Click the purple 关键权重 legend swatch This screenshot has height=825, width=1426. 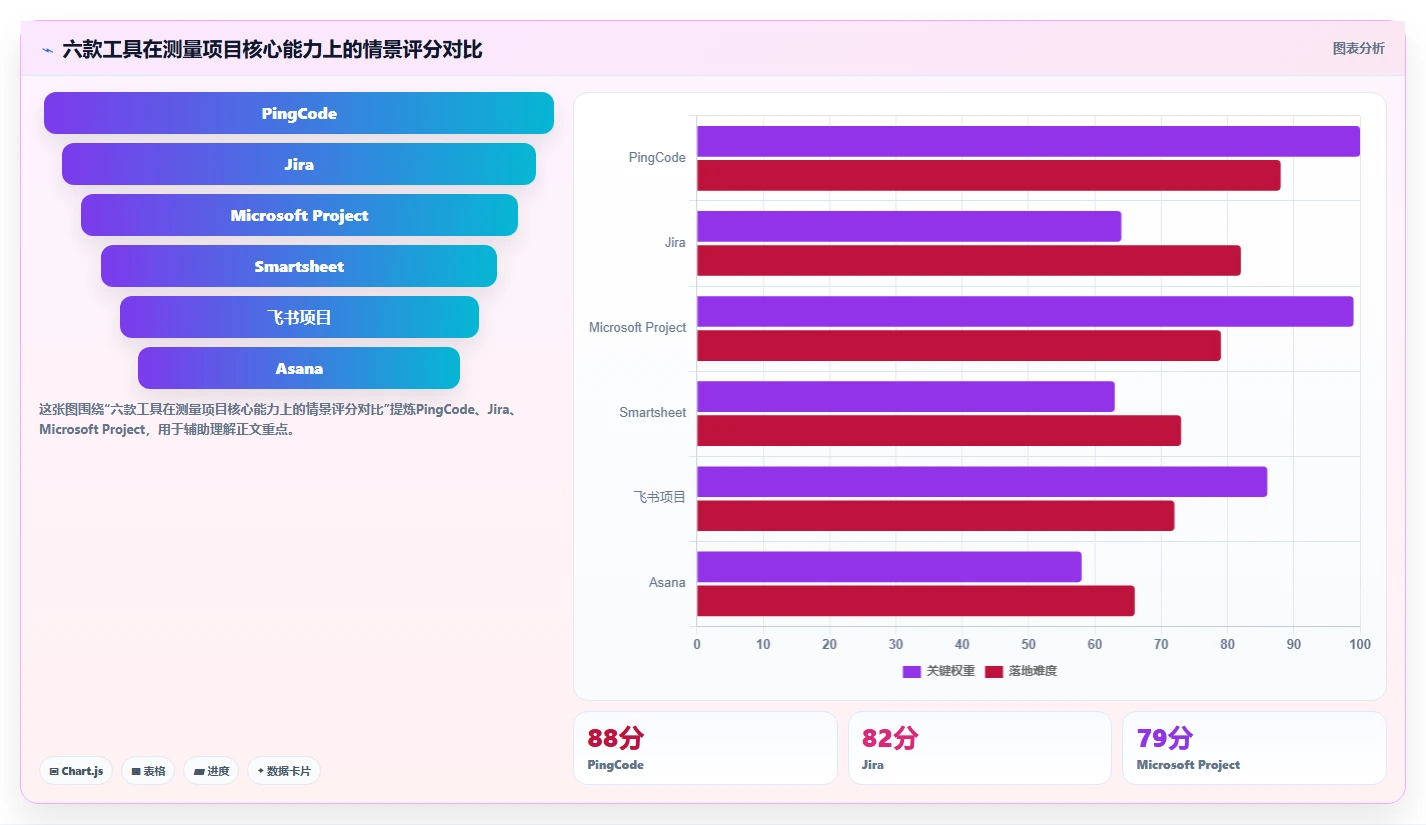[912, 671]
